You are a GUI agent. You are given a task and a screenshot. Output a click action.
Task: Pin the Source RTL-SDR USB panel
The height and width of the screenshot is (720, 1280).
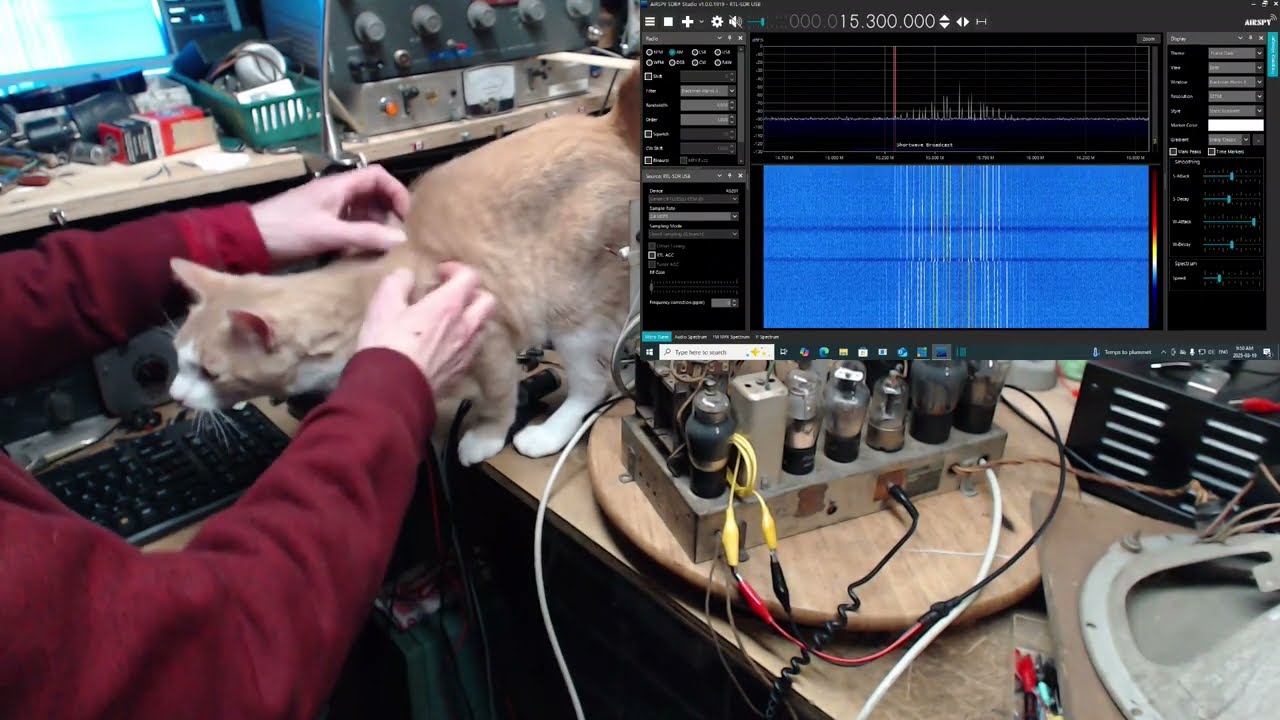(729, 176)
